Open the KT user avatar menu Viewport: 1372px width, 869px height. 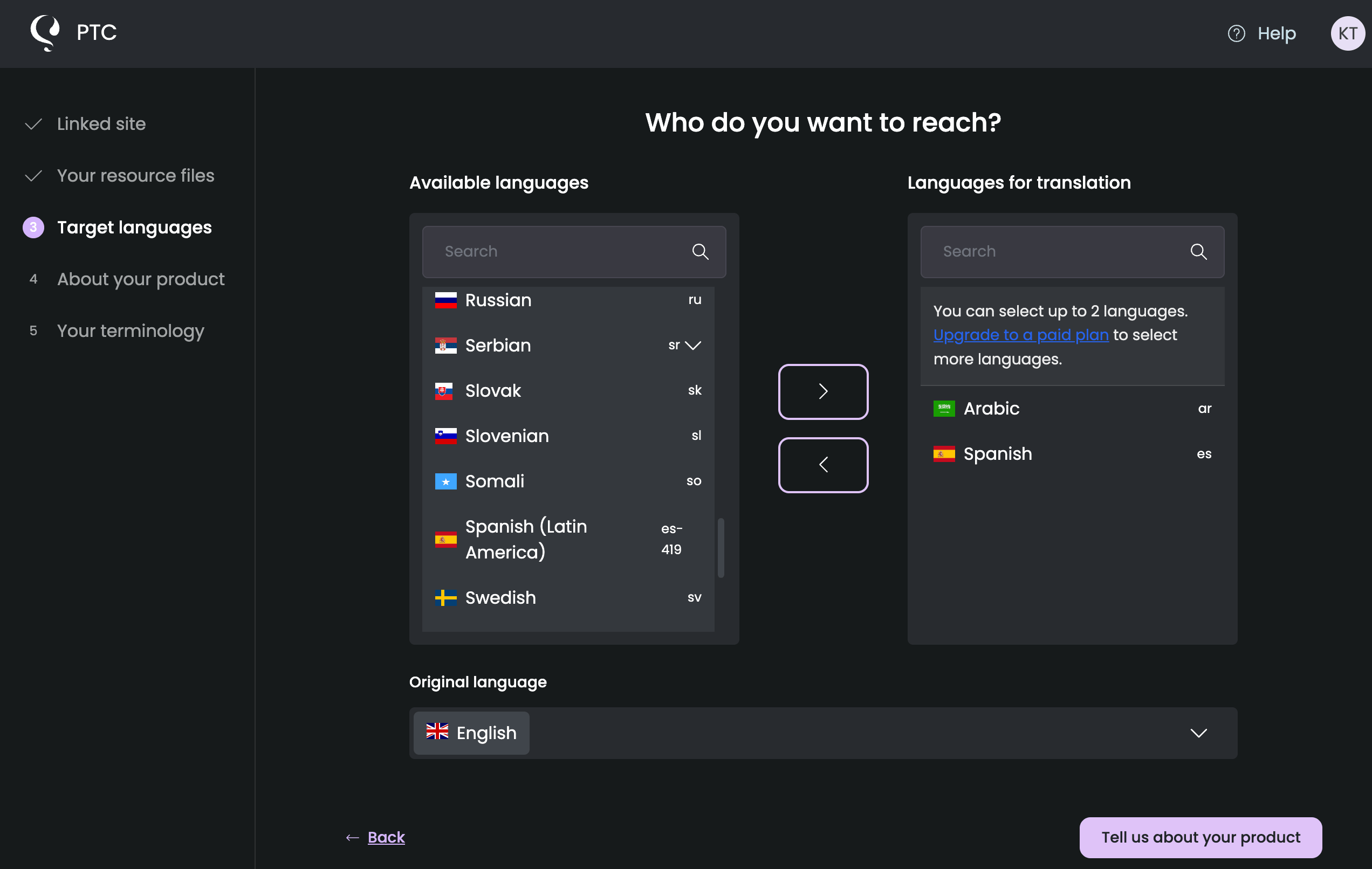(x=1347, y=33)
